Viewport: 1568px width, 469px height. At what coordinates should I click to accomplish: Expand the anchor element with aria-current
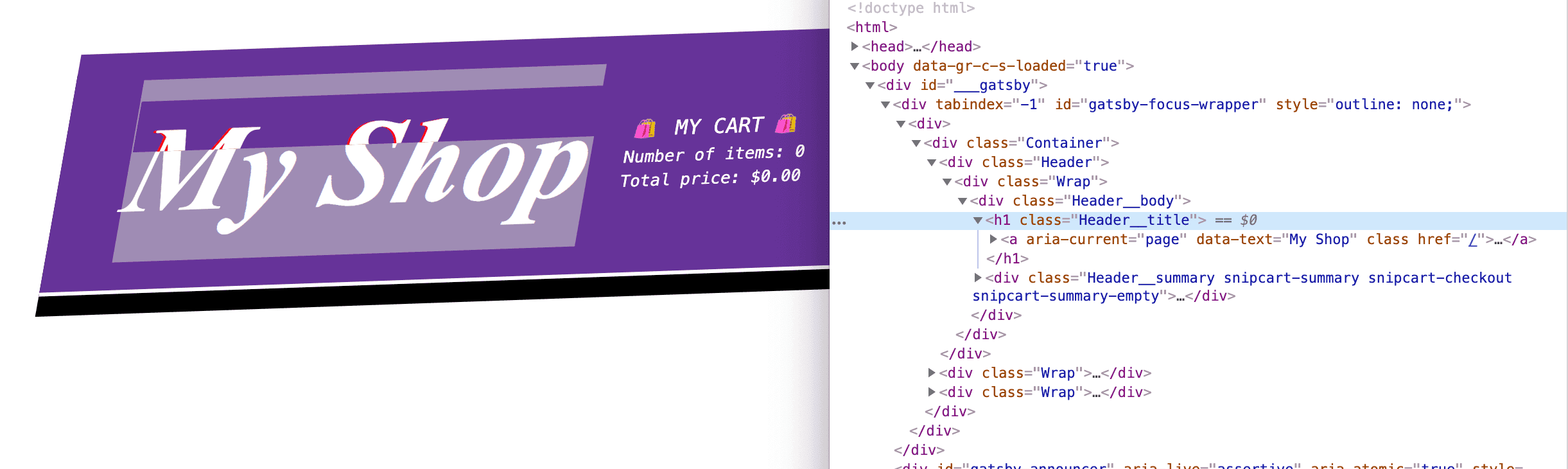(x=993, y=239)
